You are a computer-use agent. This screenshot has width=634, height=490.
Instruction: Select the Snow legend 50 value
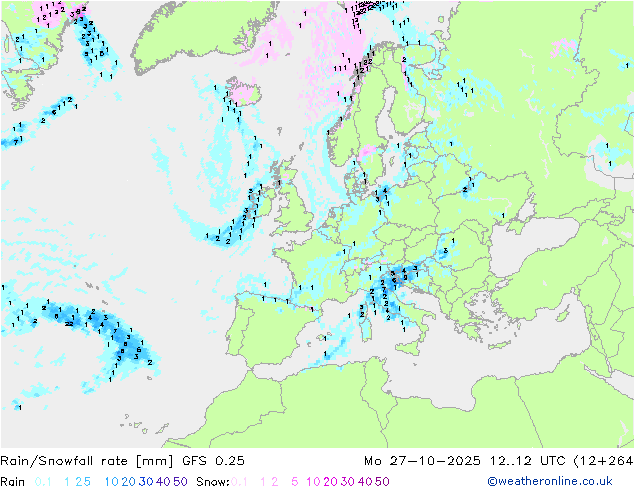(x=382, y=482)
